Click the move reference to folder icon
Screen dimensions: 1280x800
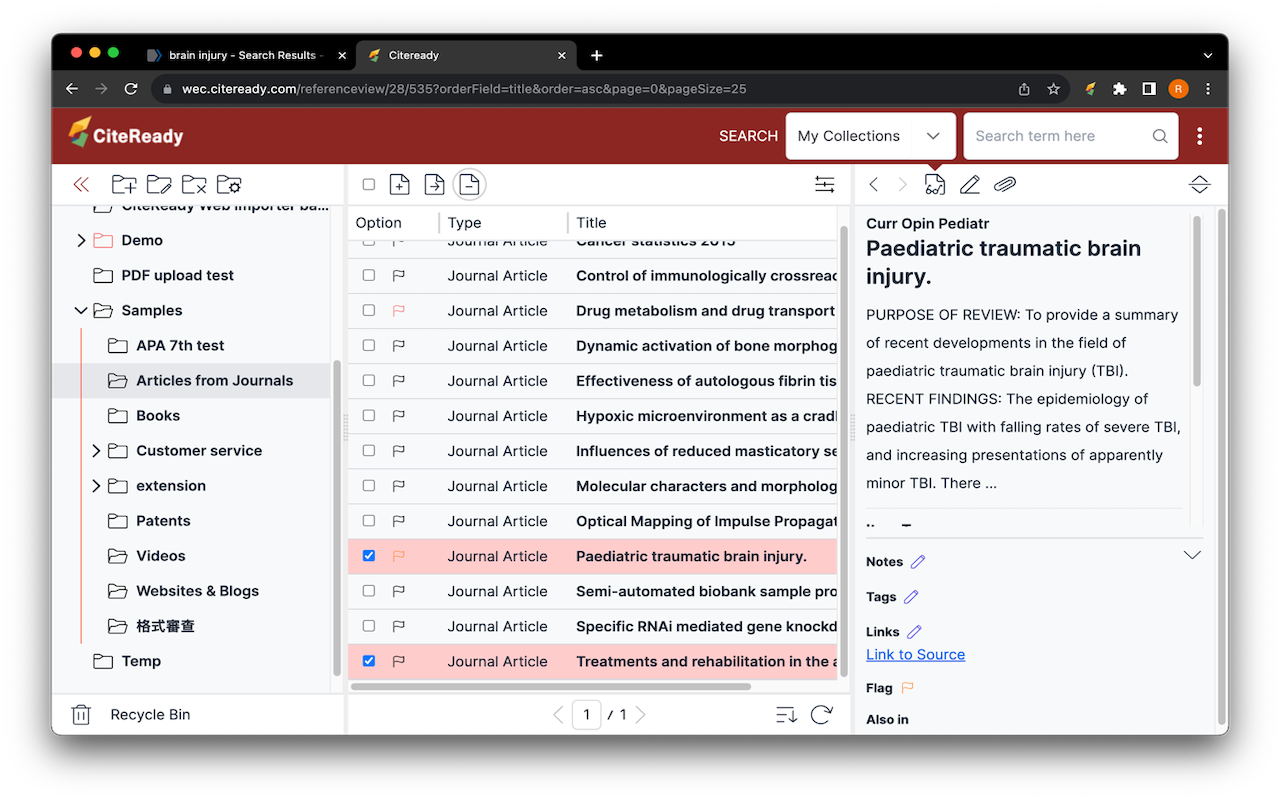point(434,184)
